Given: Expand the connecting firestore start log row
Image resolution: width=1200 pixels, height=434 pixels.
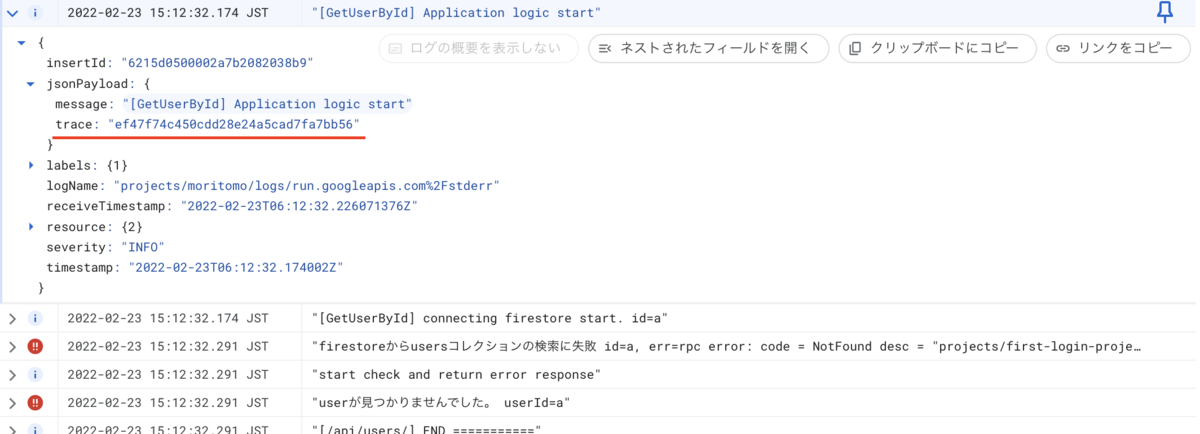Looking at the screenshot, I should (12, 319).
